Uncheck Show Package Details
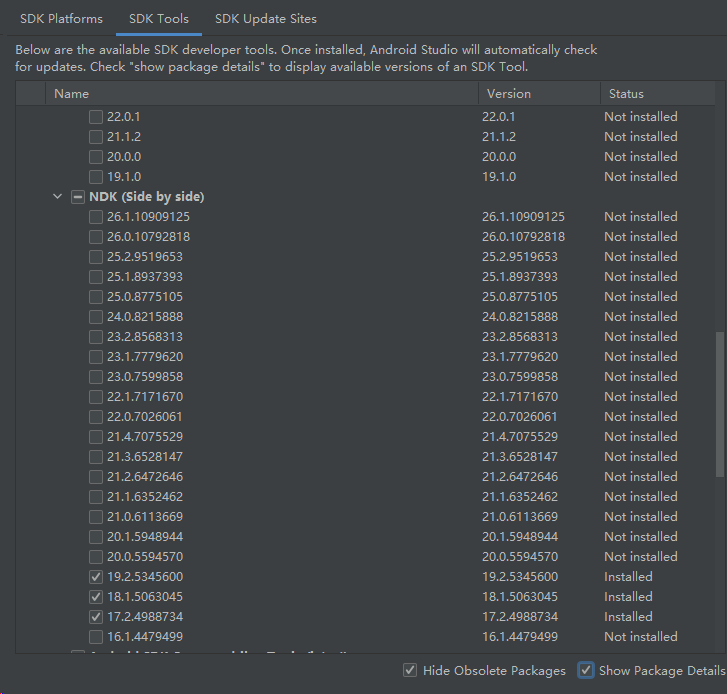Screen dimensions: 727x694 [586, 671]
